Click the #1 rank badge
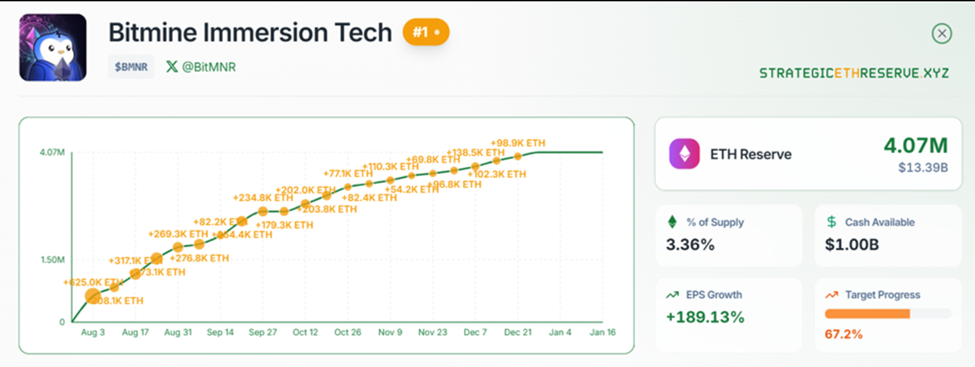The height and width of the screenshot is (367, 975). pyautogui.click(x=426, y=32)
